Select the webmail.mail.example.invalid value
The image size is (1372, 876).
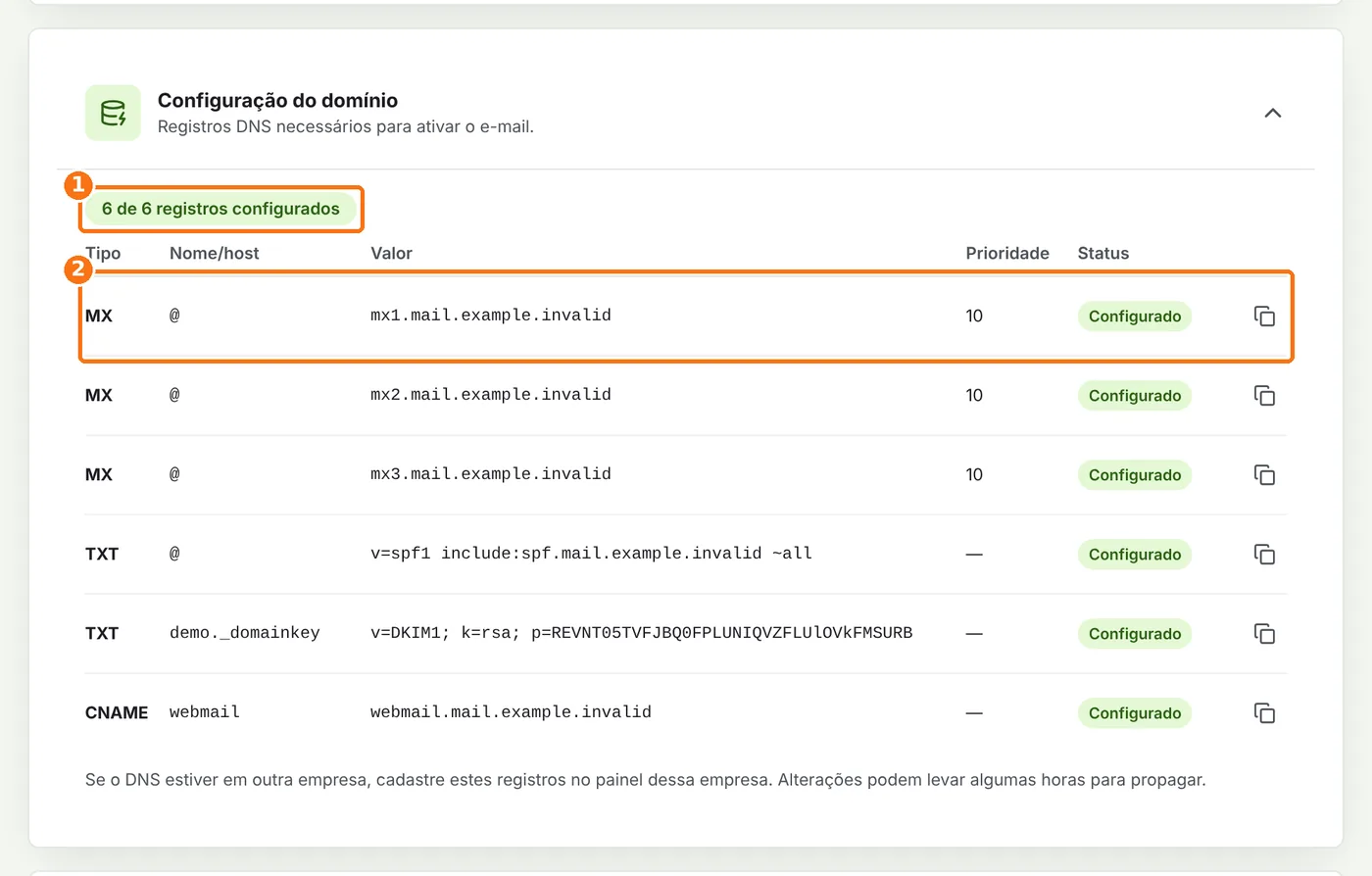511,712
